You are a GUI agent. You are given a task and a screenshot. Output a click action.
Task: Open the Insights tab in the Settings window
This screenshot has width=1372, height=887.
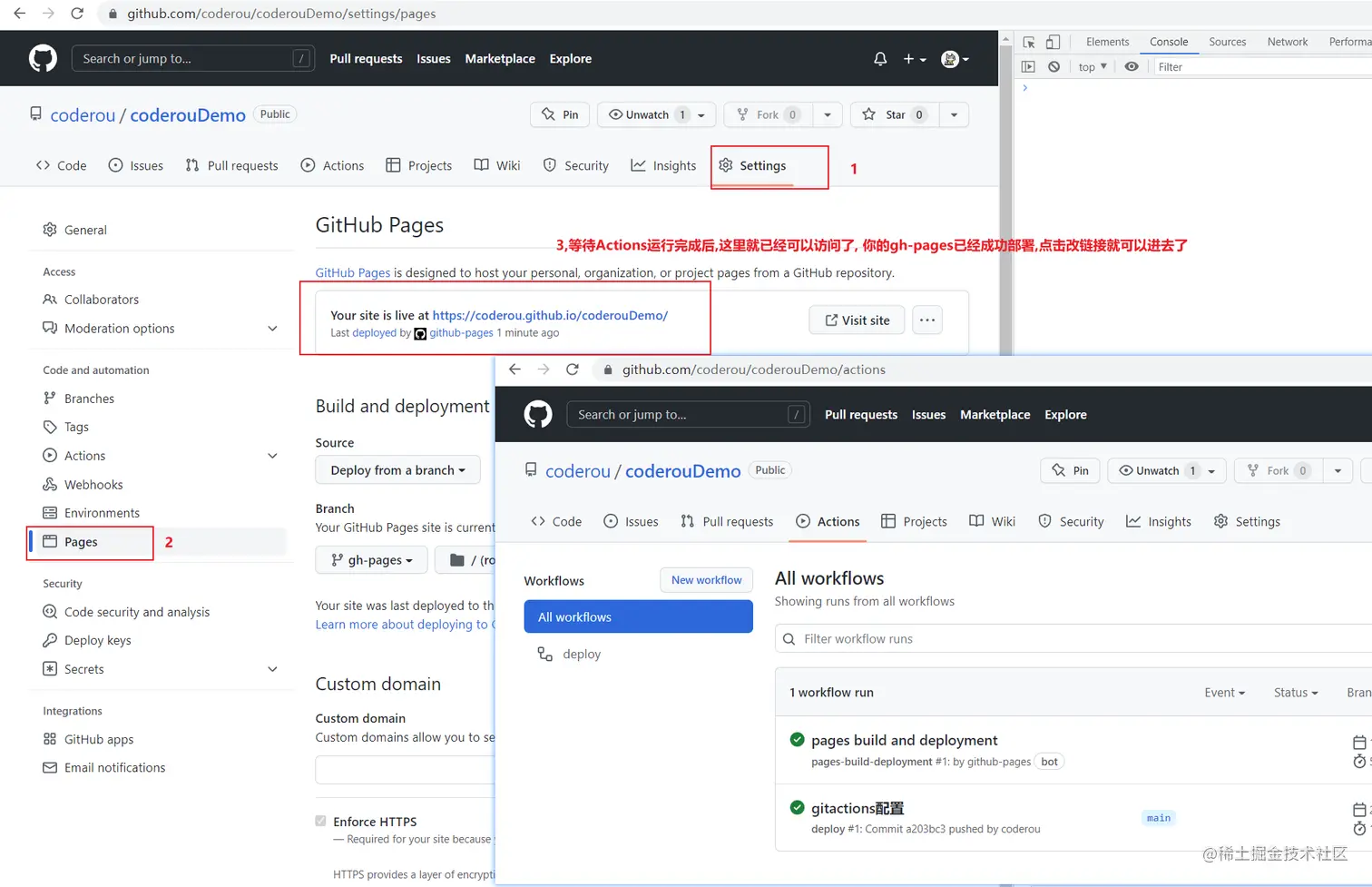coord(663,165)
